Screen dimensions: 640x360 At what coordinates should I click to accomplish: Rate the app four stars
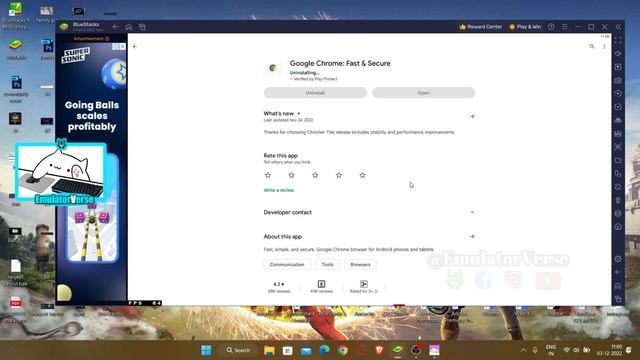339,175
